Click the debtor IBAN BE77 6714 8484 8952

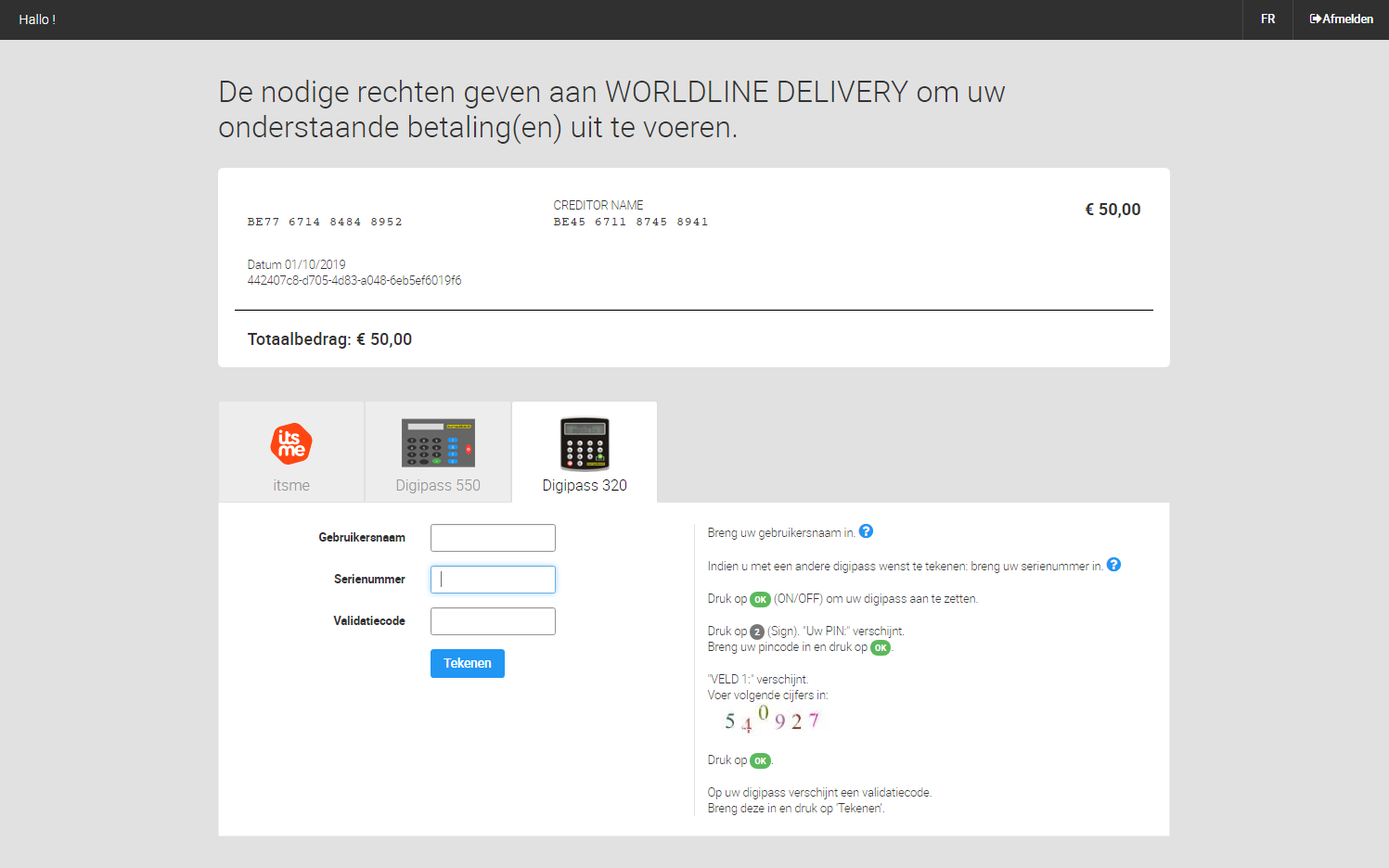[x=325, y=222]
